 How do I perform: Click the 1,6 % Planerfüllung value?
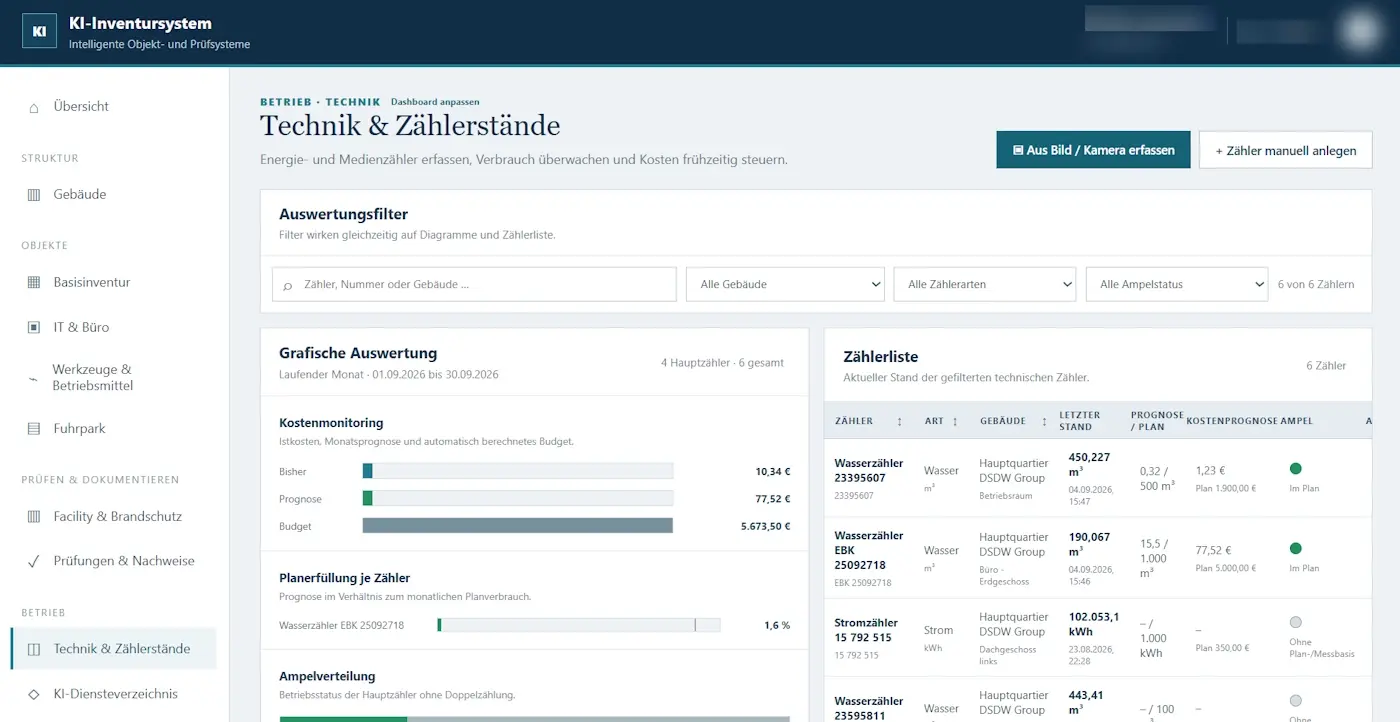[777, 625]
